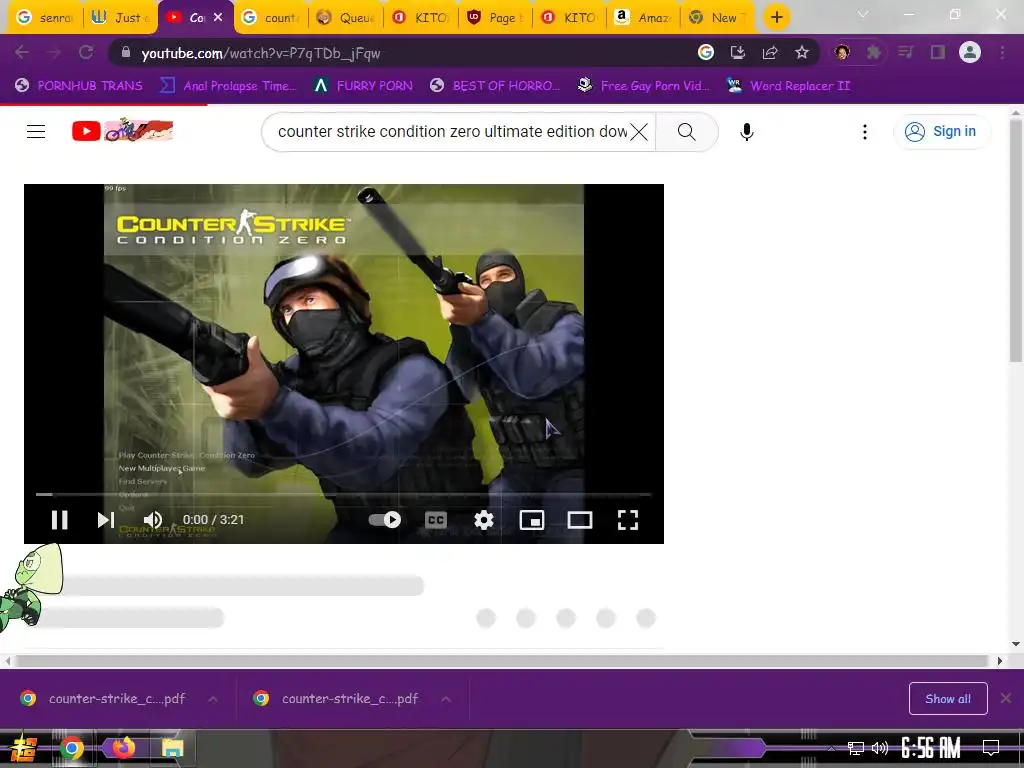Toggle the autoplay switch
This screenshot has height=768, width=1024.
[385, 520]
